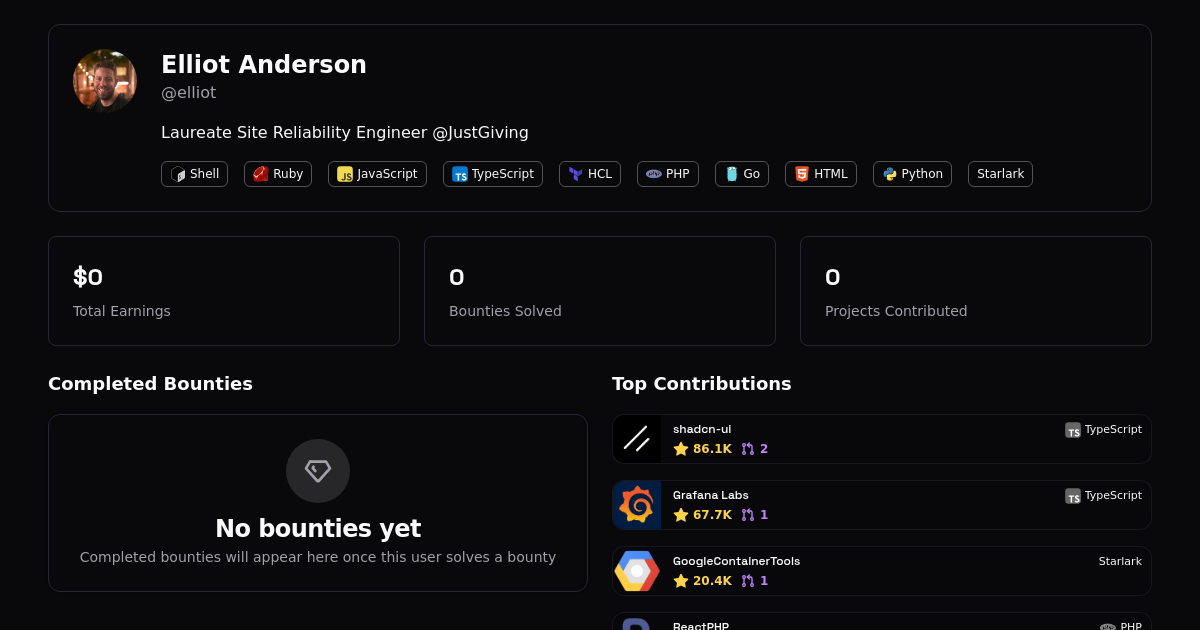Screen dimensions: 1200x630
Task: Click the Python logo icon
Action: (x=890, y=174)
